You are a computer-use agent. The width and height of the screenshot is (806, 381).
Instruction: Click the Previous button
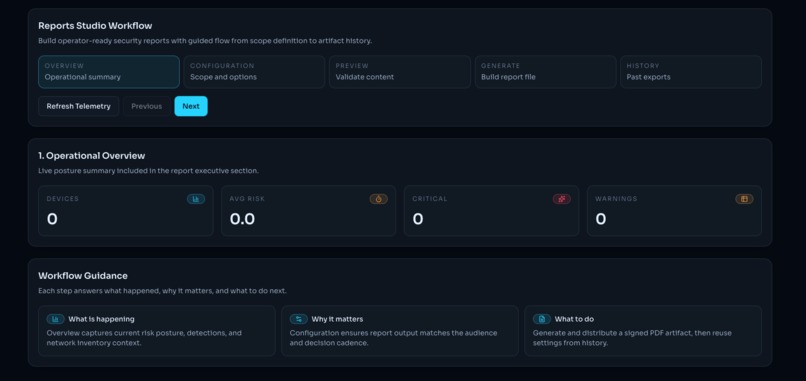pos(146,106)
